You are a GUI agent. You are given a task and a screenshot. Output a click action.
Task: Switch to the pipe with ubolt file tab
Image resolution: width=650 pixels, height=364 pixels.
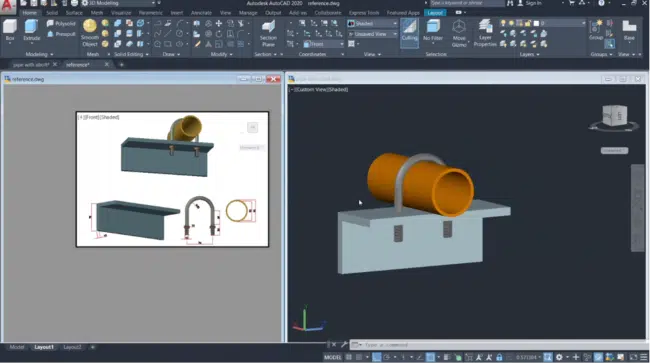click(x=31, y=65)
